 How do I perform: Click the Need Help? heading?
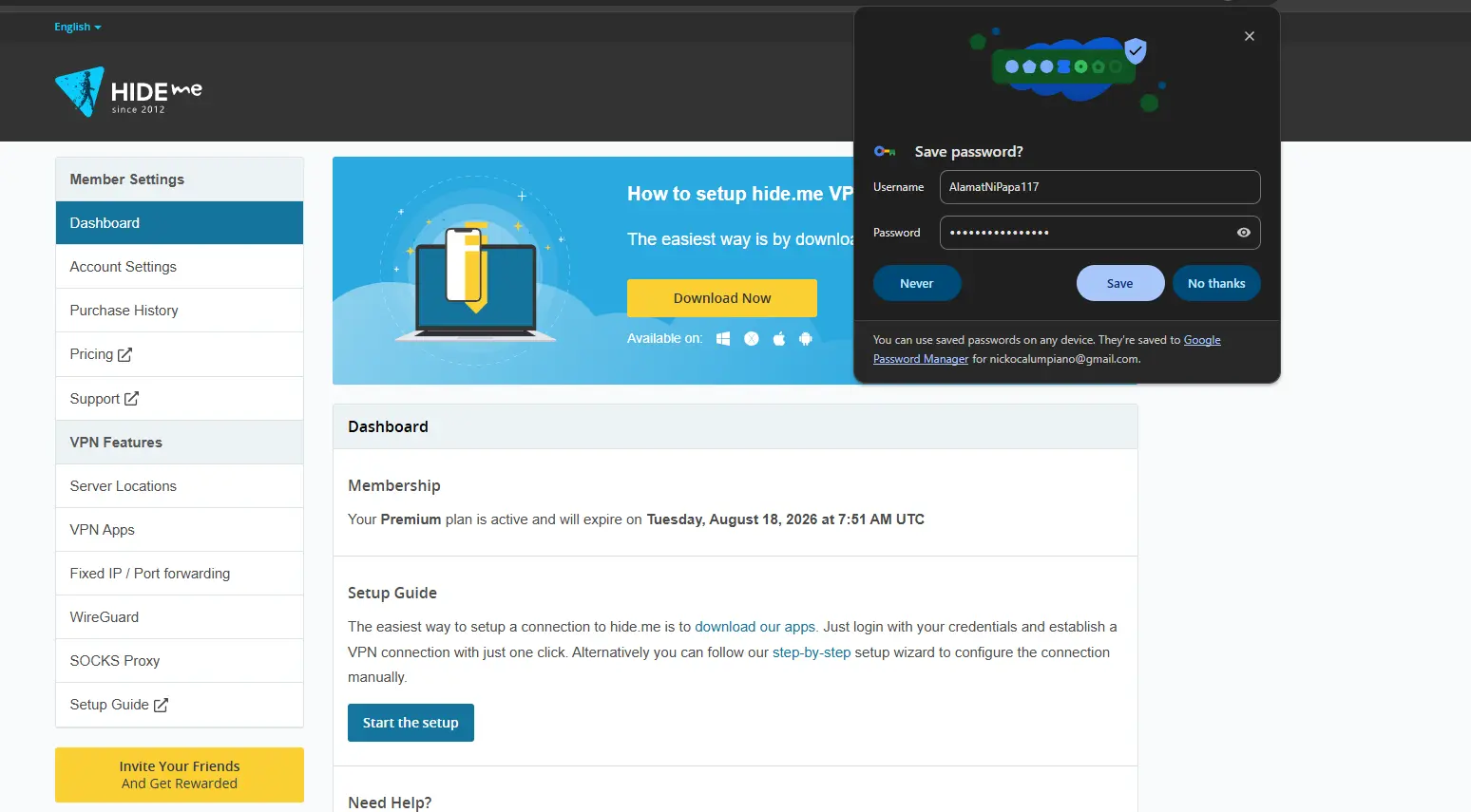[x=390, y=803]
